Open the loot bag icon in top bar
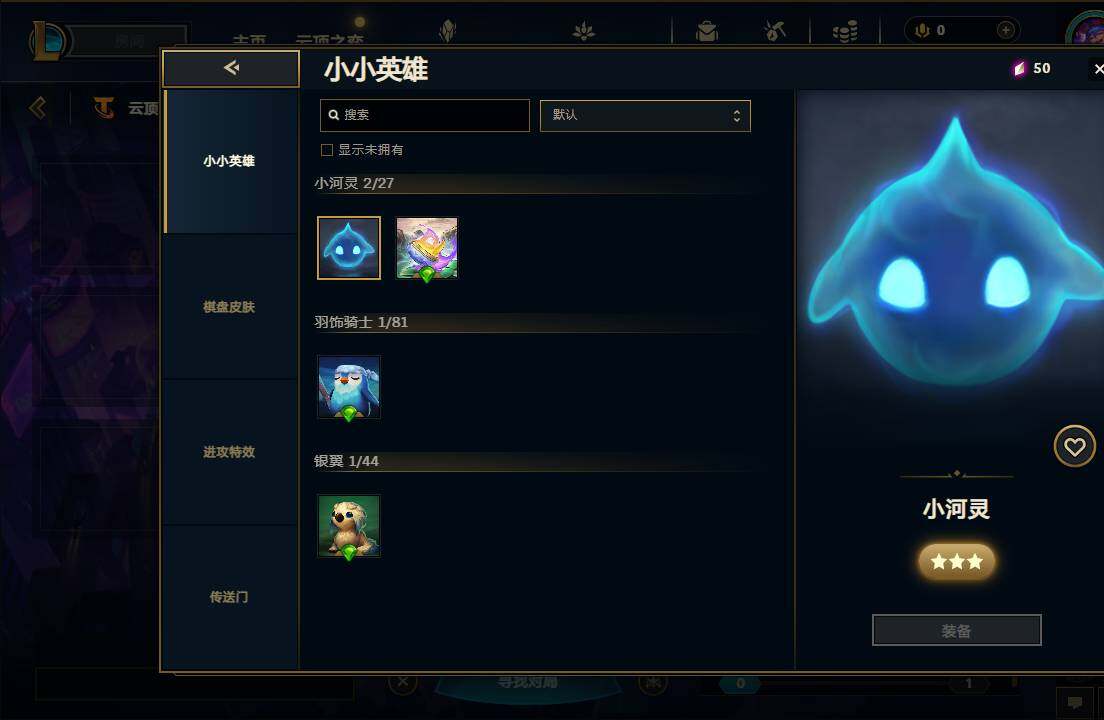The width and height of the screenshot is (1104, 720). point(706,31)
